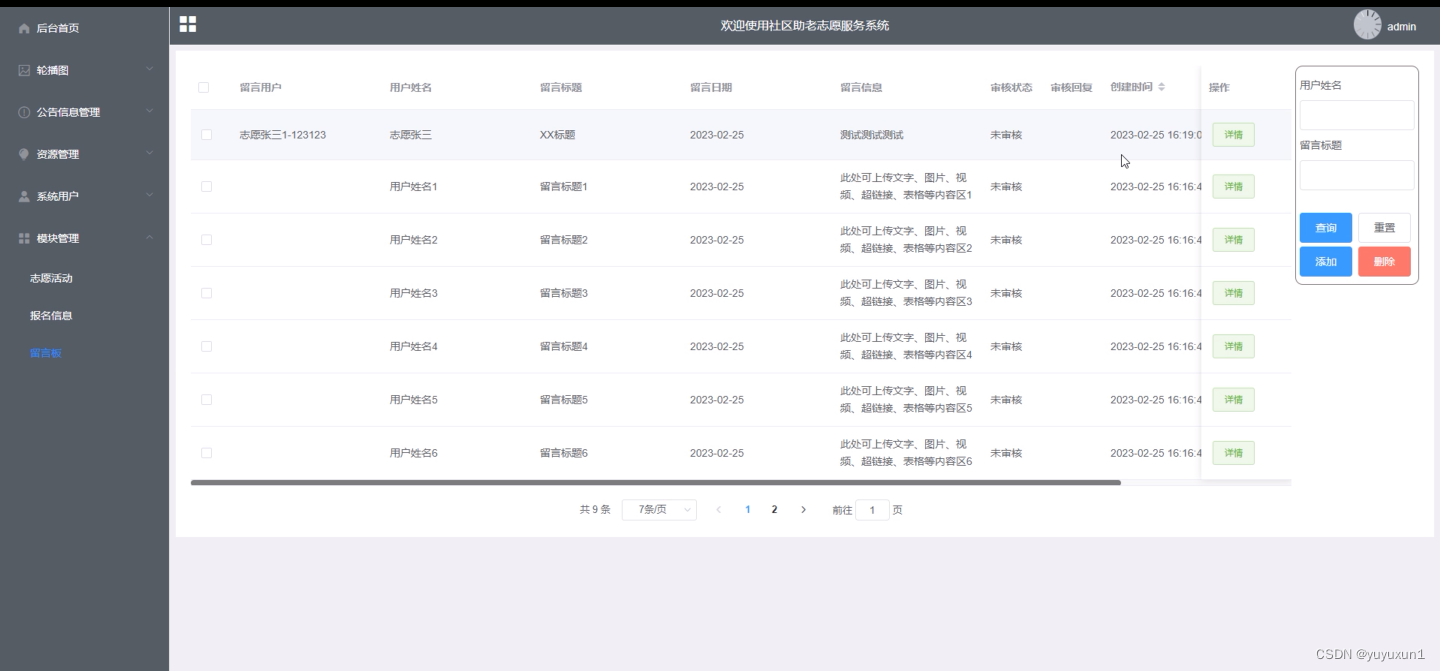Click the 志愿张三1-123123 cell
The width and height of the screenshot is (1440, 671).
[x=282, y=135]
